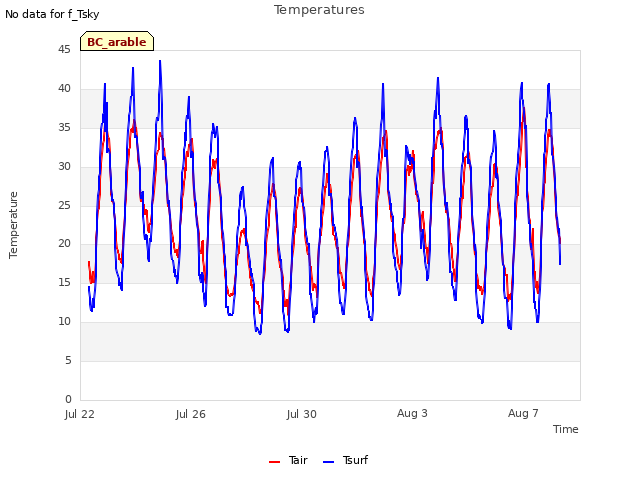Click the Jul 22 x-axis label

tap(80, 414)
